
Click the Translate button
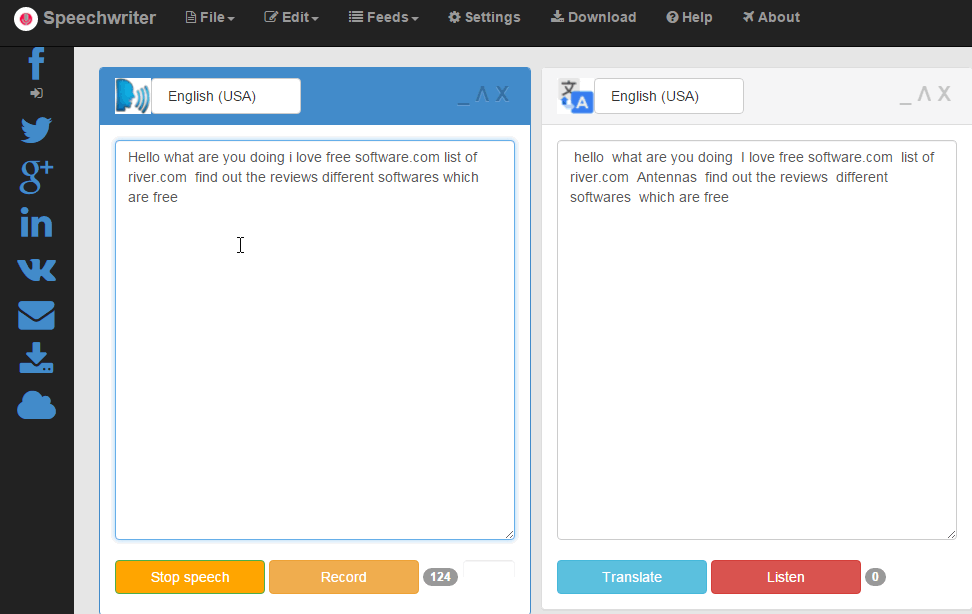click(x=632, y=577)
